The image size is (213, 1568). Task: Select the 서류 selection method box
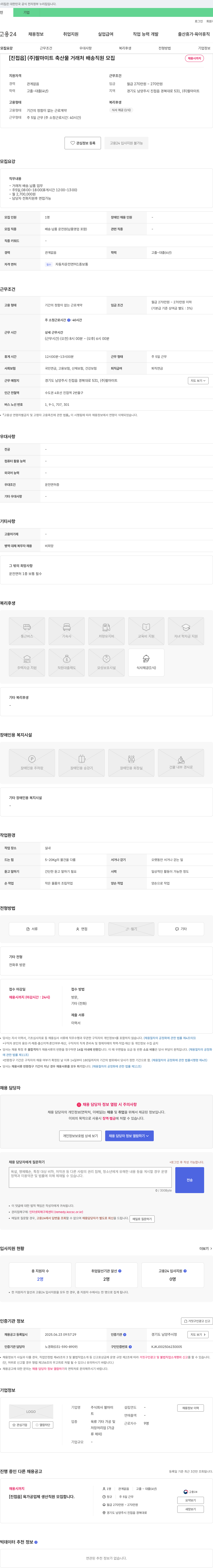32,929
